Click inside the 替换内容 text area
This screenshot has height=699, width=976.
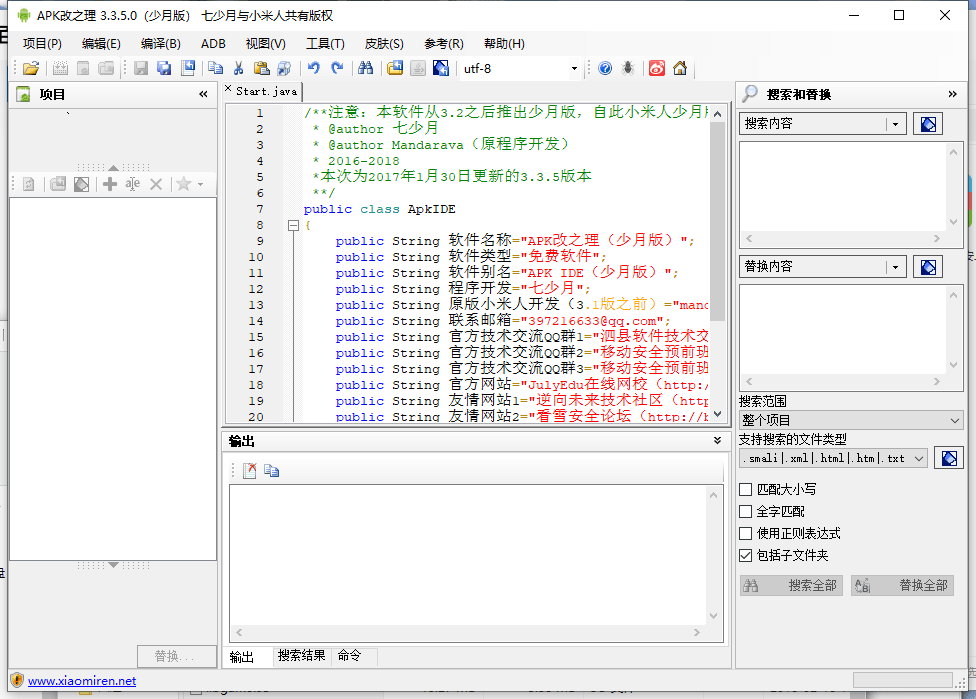pyautogui.click(x=843, y=330)
